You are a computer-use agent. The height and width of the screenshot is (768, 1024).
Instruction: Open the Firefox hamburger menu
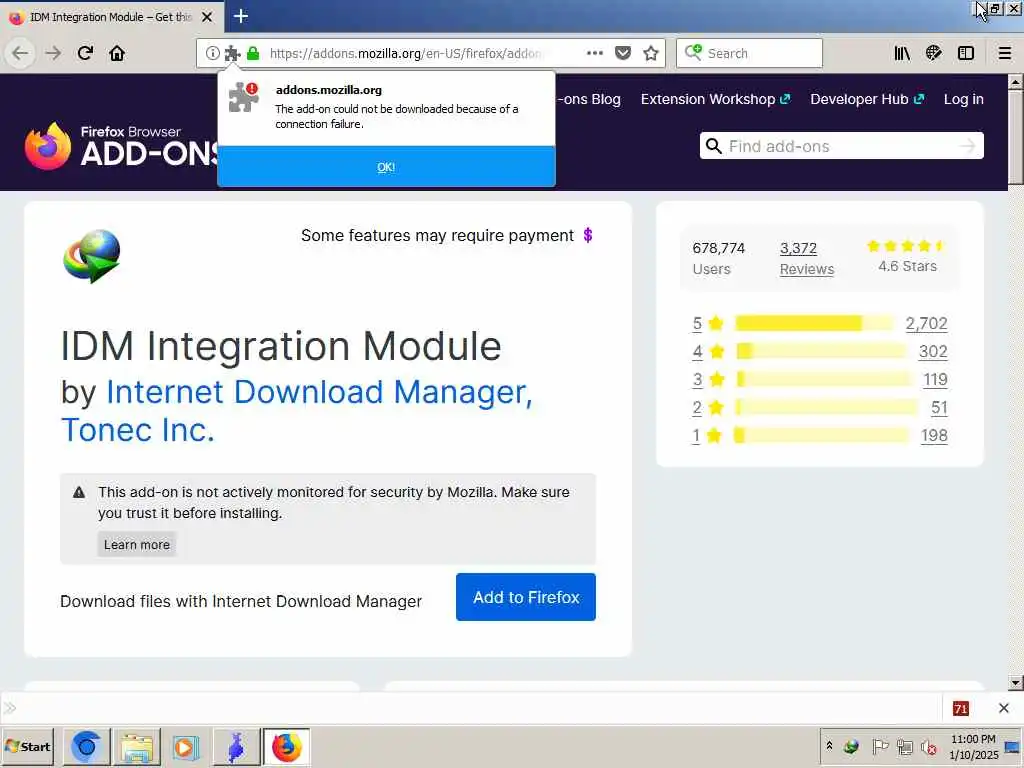[1004, 53]
